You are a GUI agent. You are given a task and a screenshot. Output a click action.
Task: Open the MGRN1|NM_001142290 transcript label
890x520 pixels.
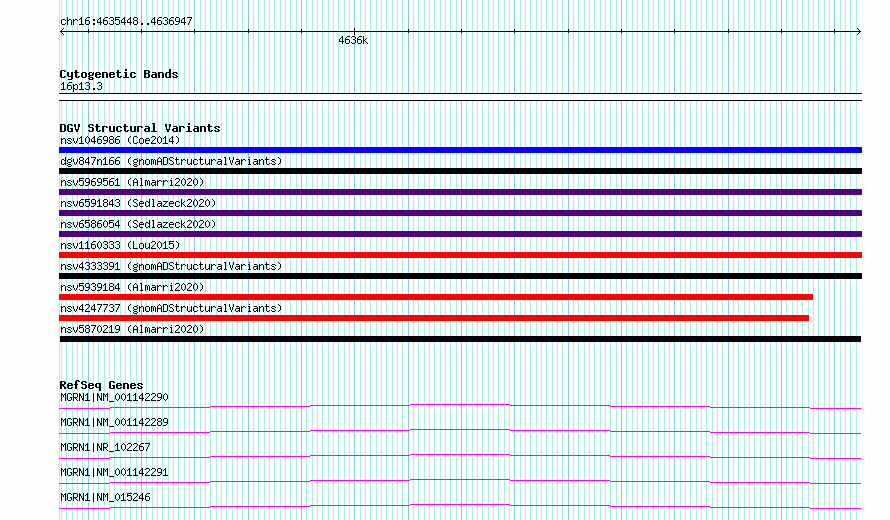pos(114,397)
